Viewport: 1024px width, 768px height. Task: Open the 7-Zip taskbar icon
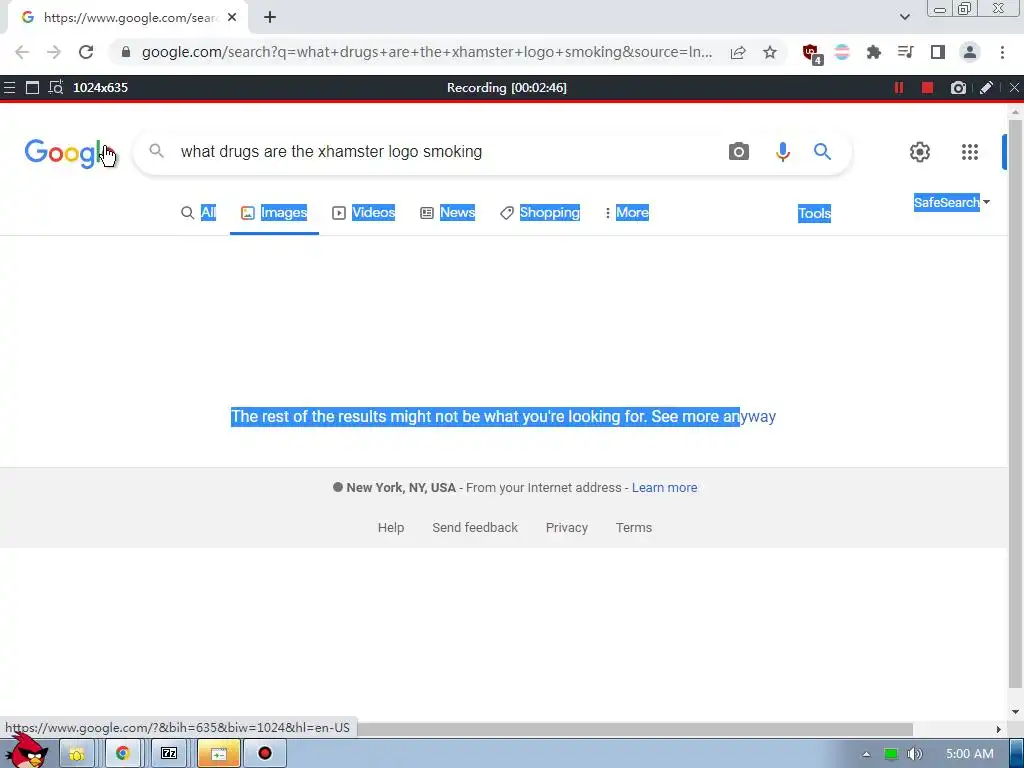point(169,754)
